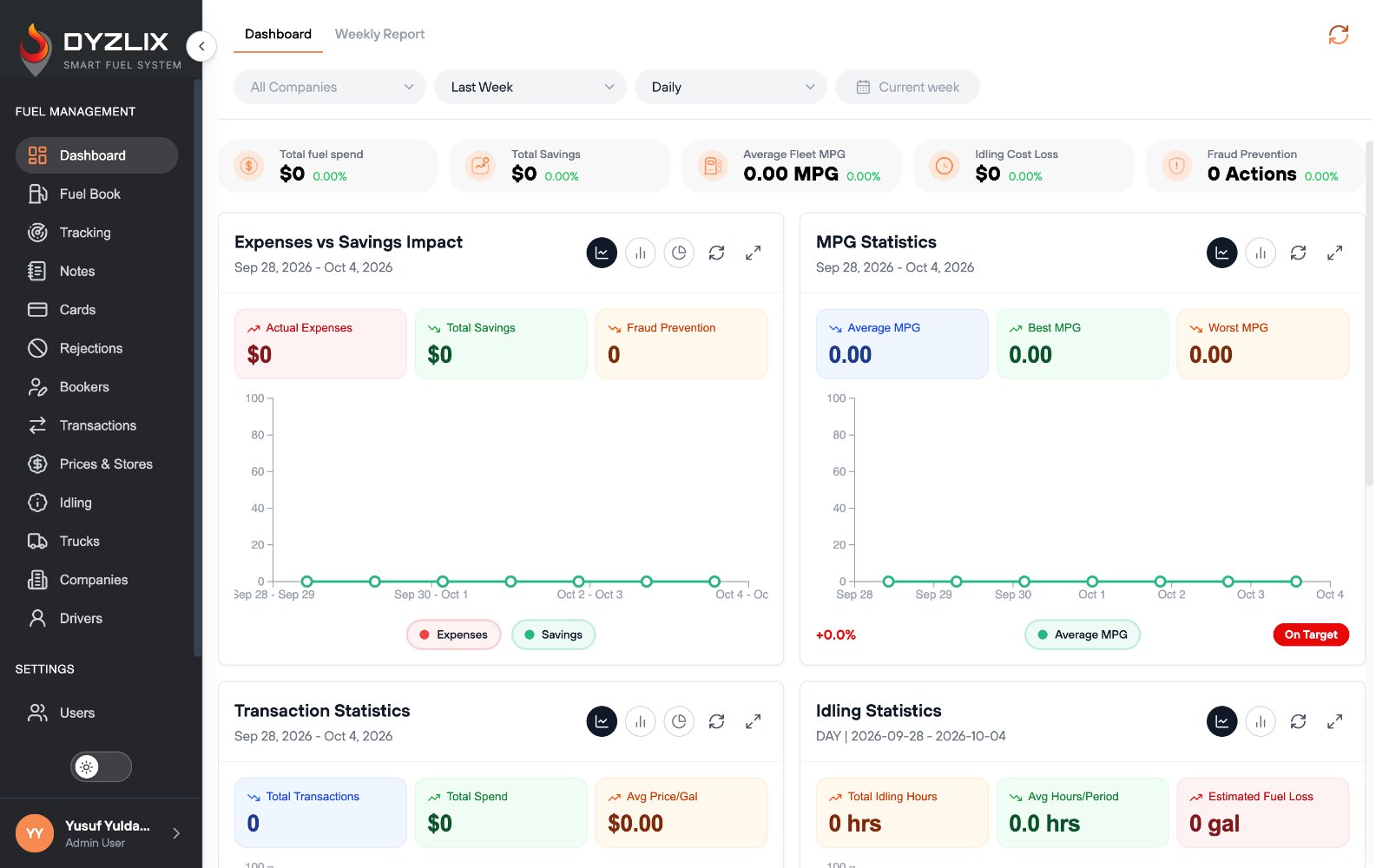The width and height of the screenshot is (1389, 868).
Task: Open the All Companies dropdown
Action: [x=330, y=87]
